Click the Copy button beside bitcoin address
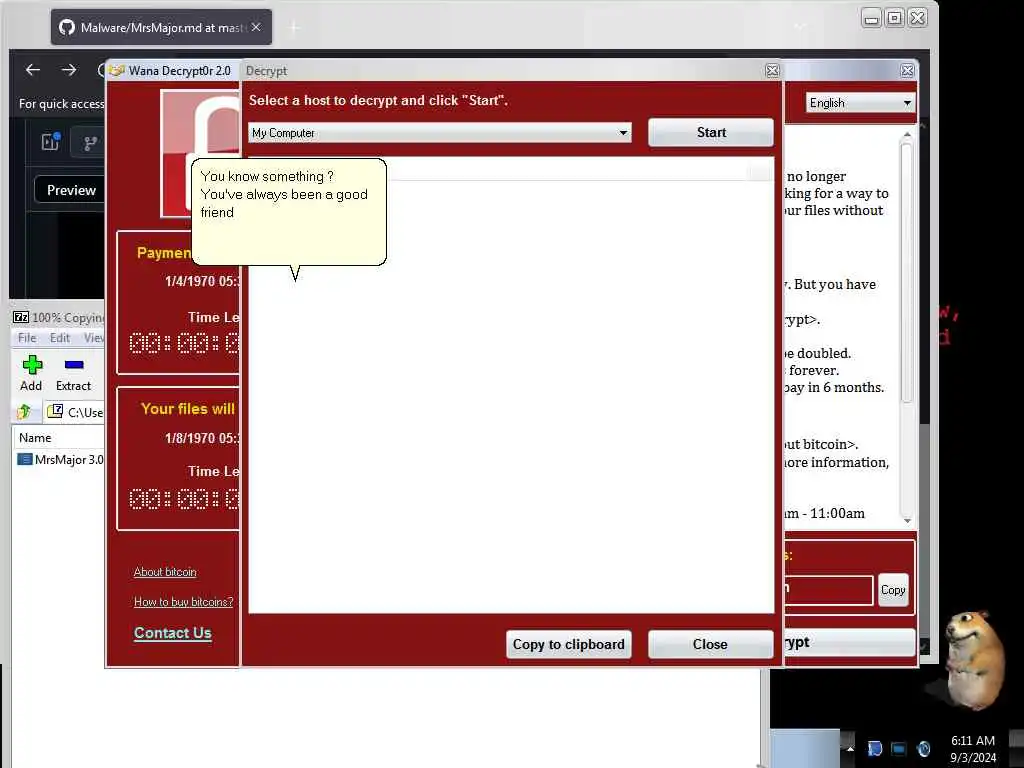The width and height of the screenshot is (1024, 768). pos(893,590)
